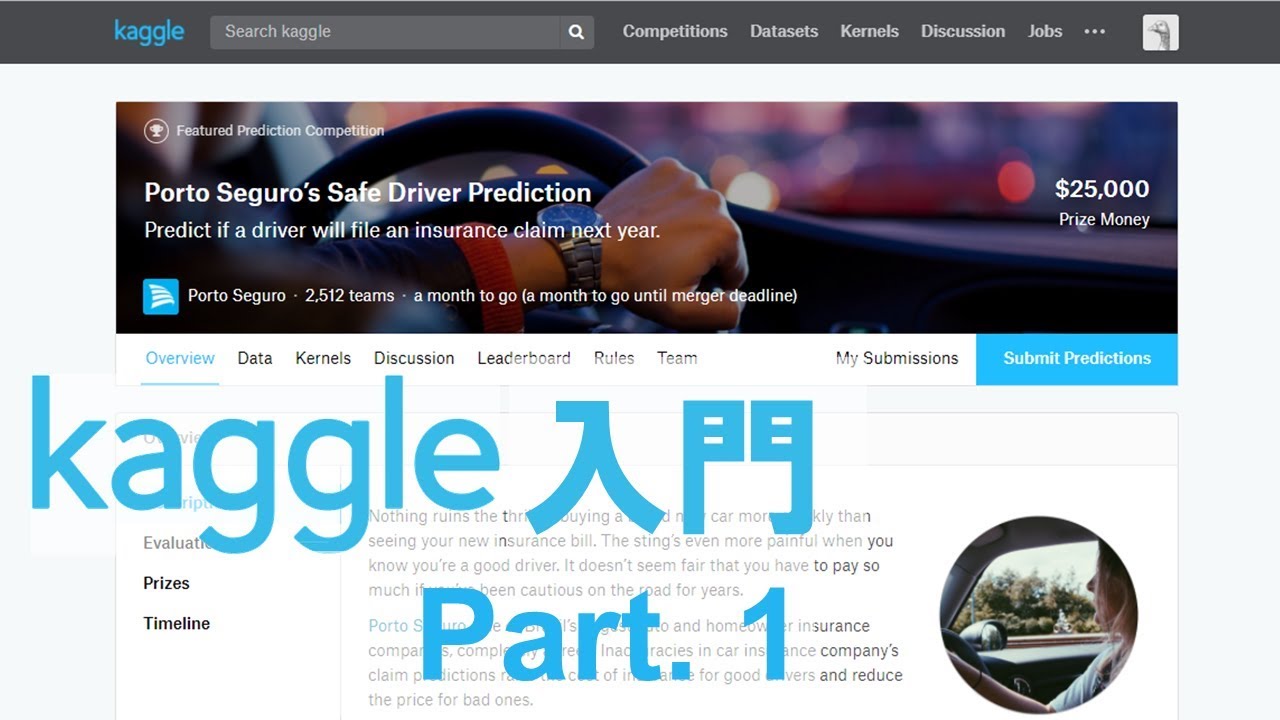Screen dimensions: 1280x720
Task: Open Discussion in top navigation
Action: (963, 32)
